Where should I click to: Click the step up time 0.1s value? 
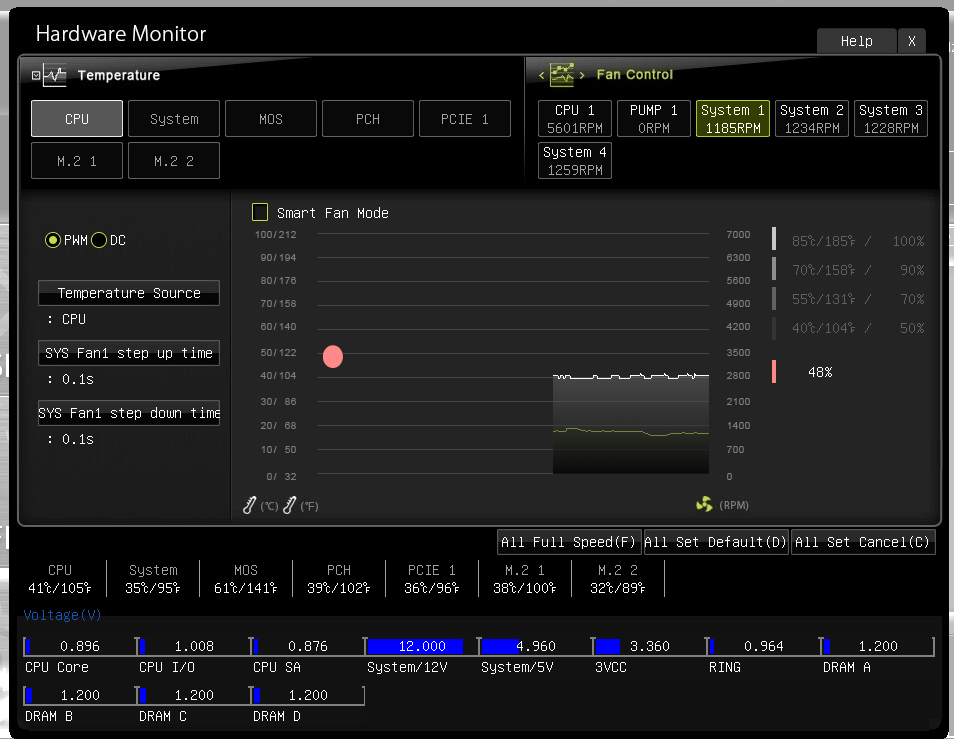[x=77, y=380]
